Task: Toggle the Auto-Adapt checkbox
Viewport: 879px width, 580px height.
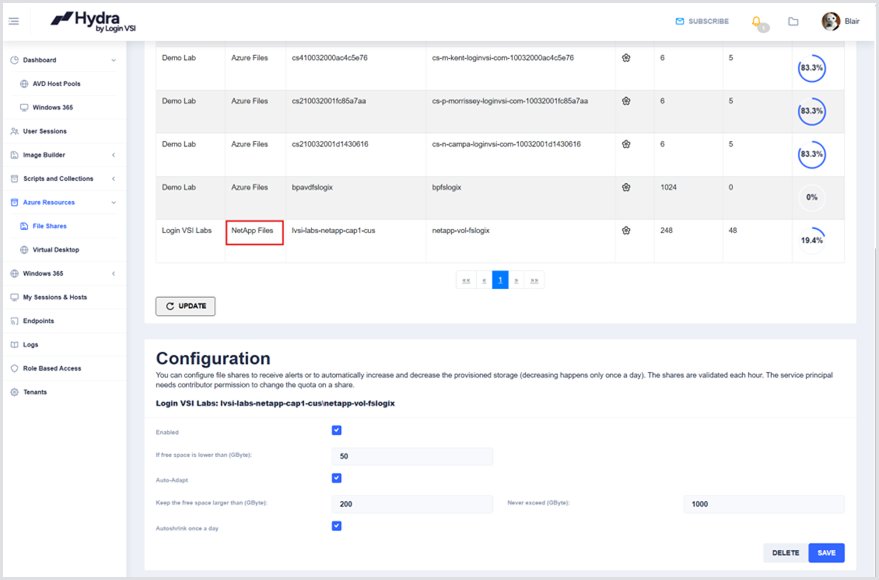Action: point(337,478)
